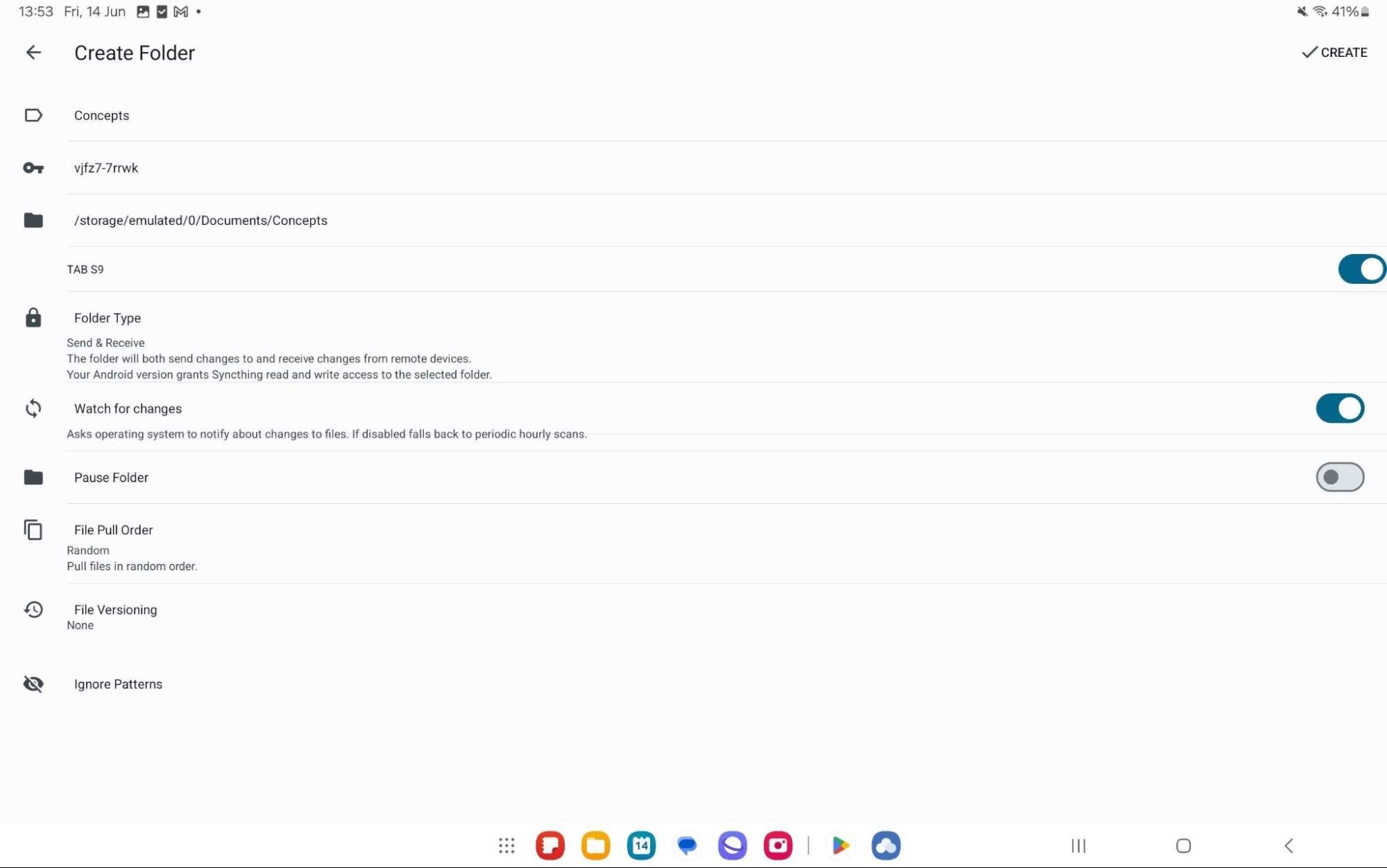Click the Create Folder title

135,53
